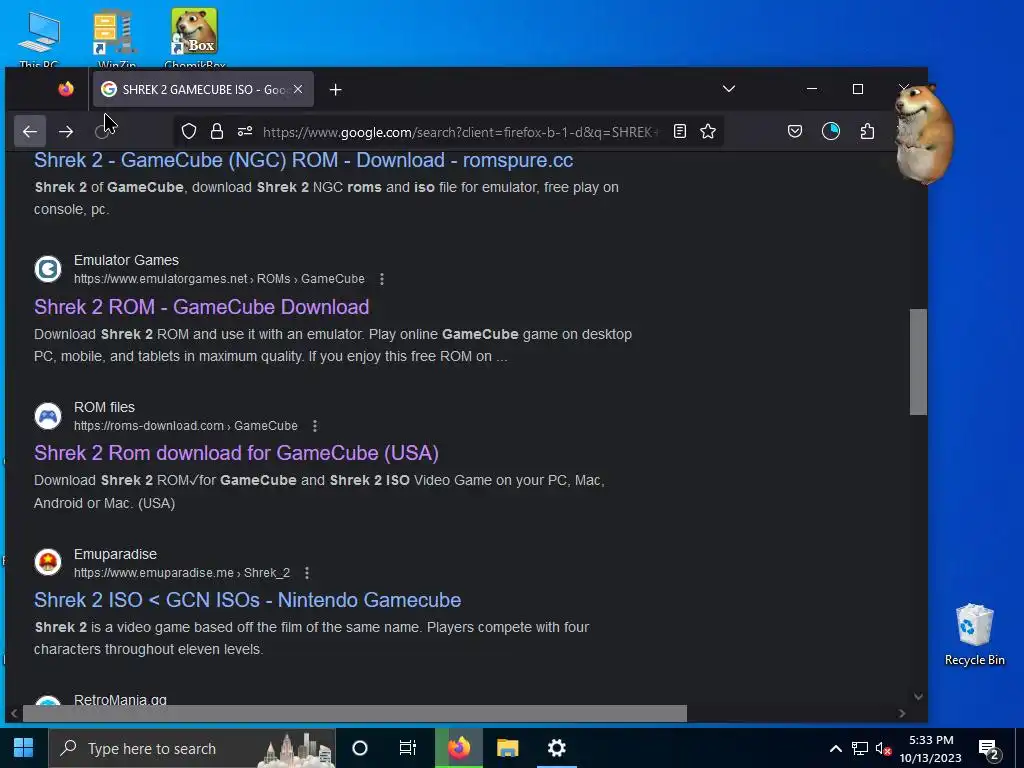
Task: Expand the list all tabs chevron
Action: click(x=729, y=89)
